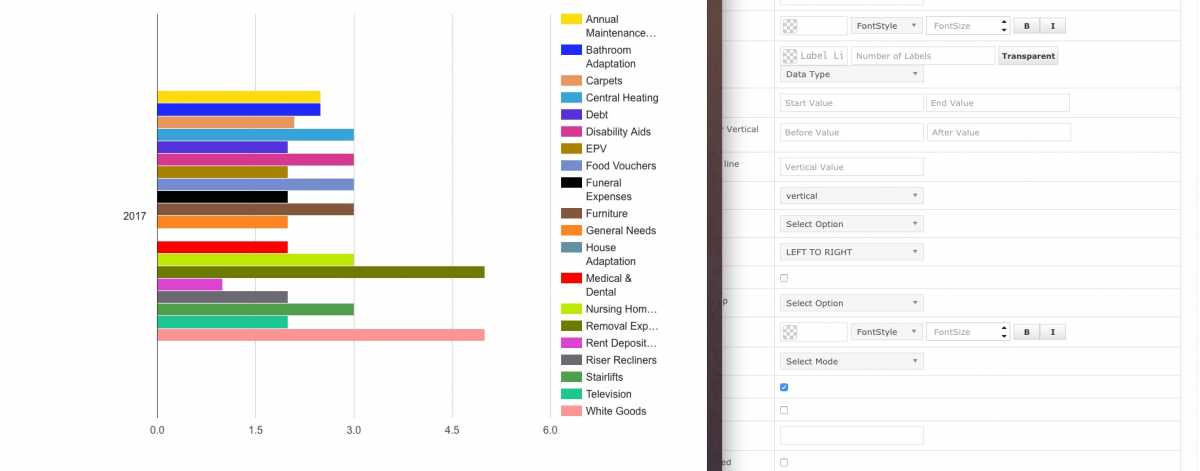Click the blue Bathroom Adaptation legend swatch
1200x471 pixels.
click(x=571, y=50)
